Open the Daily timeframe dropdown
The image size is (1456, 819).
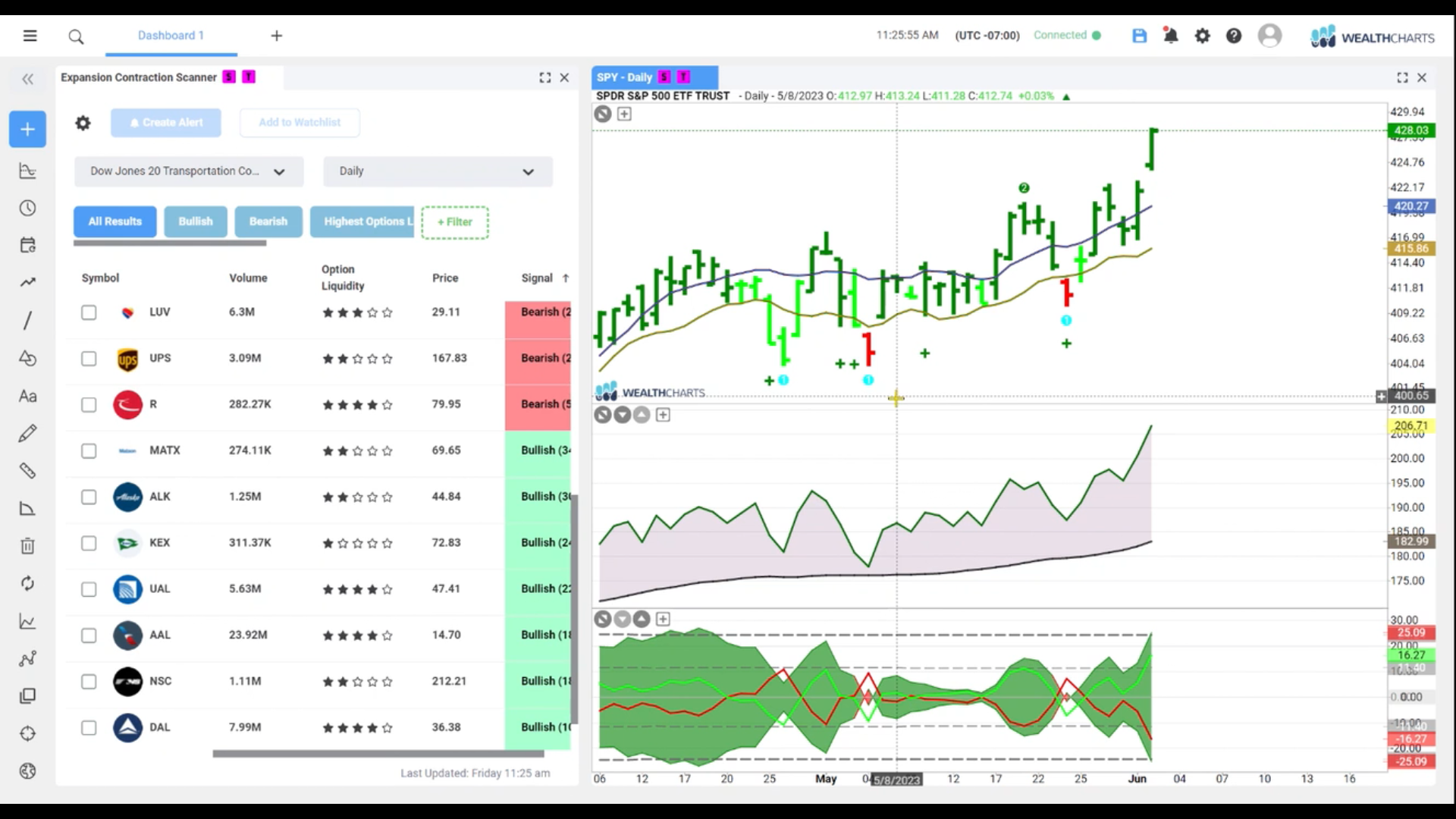(x=438, y=171)
